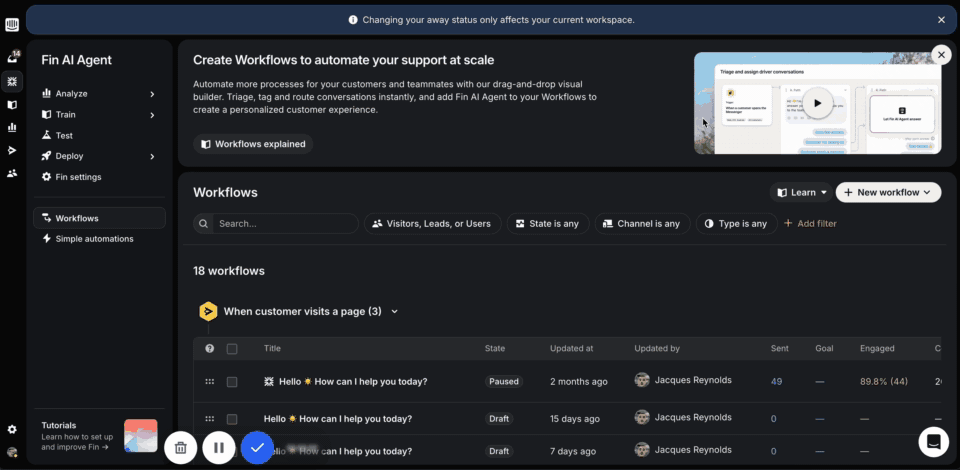960x470 pixels.
Task: Expand the Deploy section chevron
Action: pyautogui.click(x=152, y=157)
